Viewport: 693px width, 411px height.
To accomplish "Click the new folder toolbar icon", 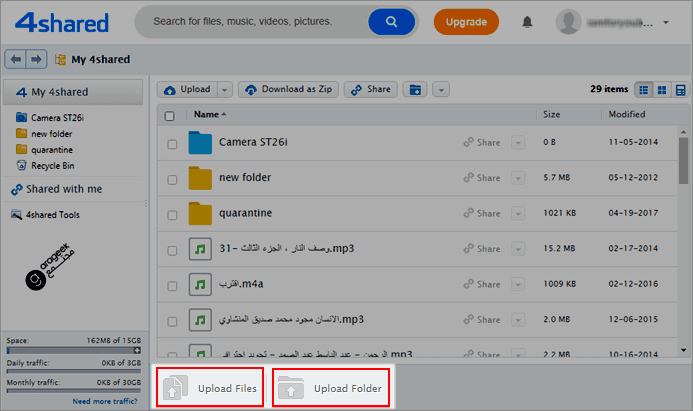I will (415, 90).
